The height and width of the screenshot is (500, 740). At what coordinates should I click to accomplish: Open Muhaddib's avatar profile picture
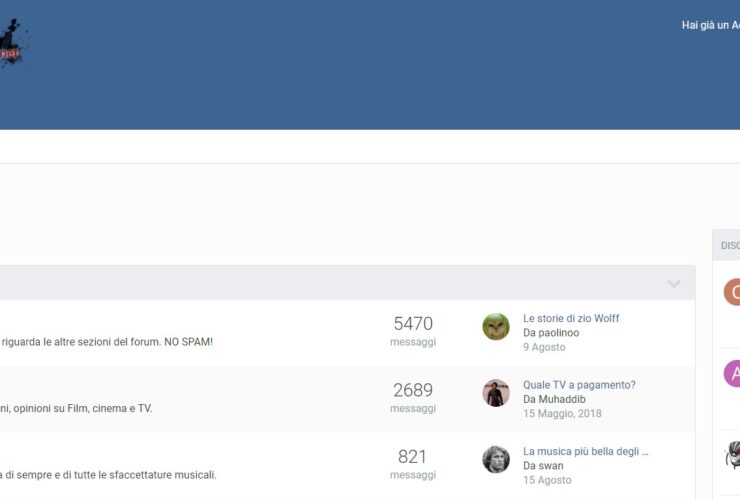(496, 393)
